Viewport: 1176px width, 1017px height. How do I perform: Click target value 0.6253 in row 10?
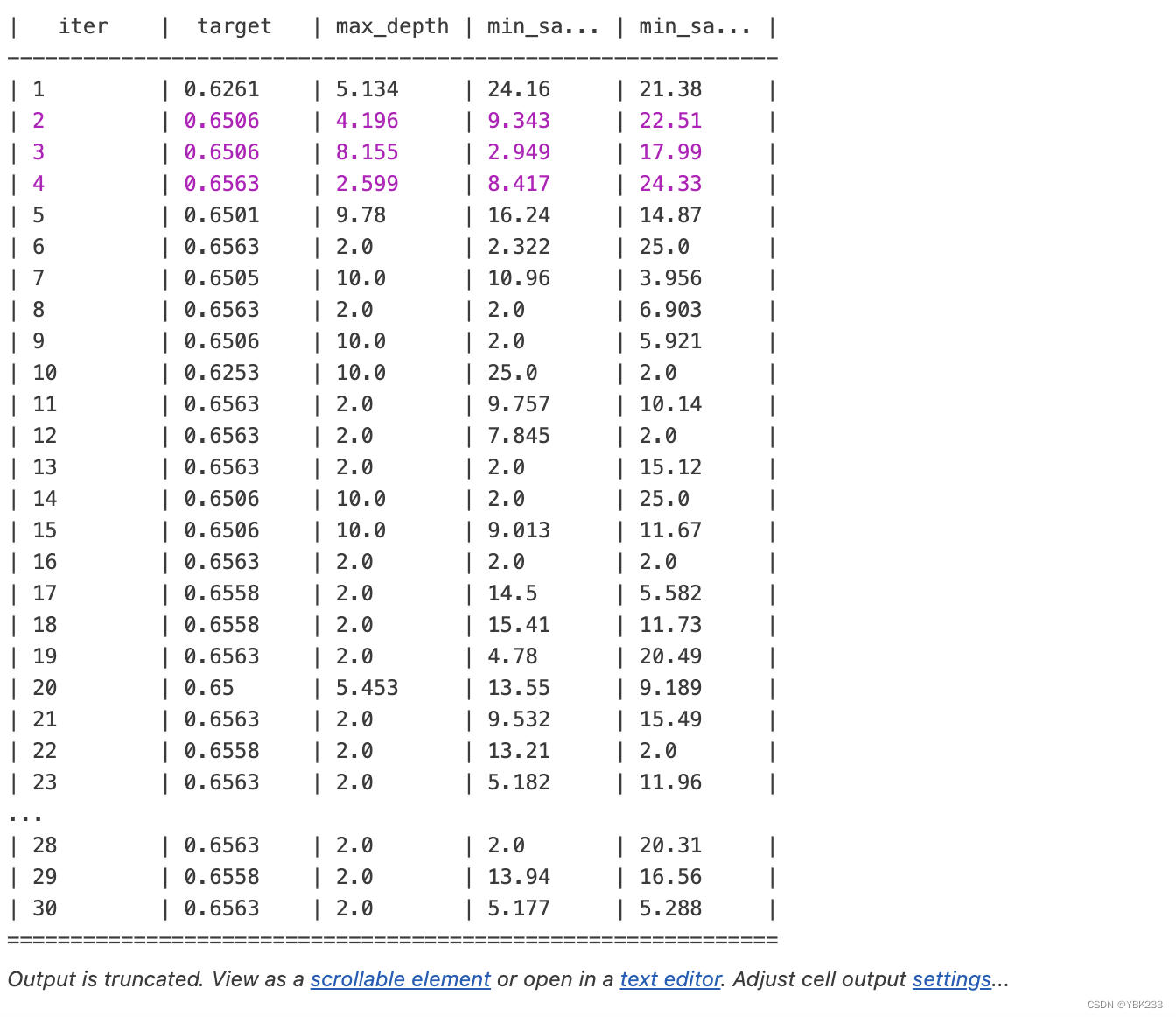point(221,373)
